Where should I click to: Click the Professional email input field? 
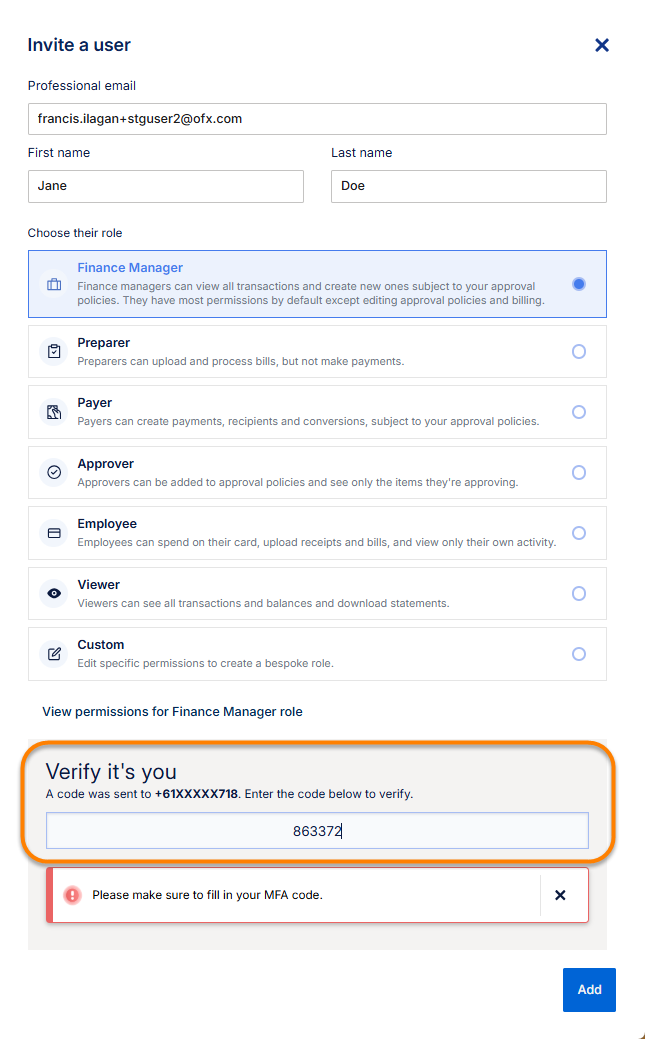(x=317, y=118)
